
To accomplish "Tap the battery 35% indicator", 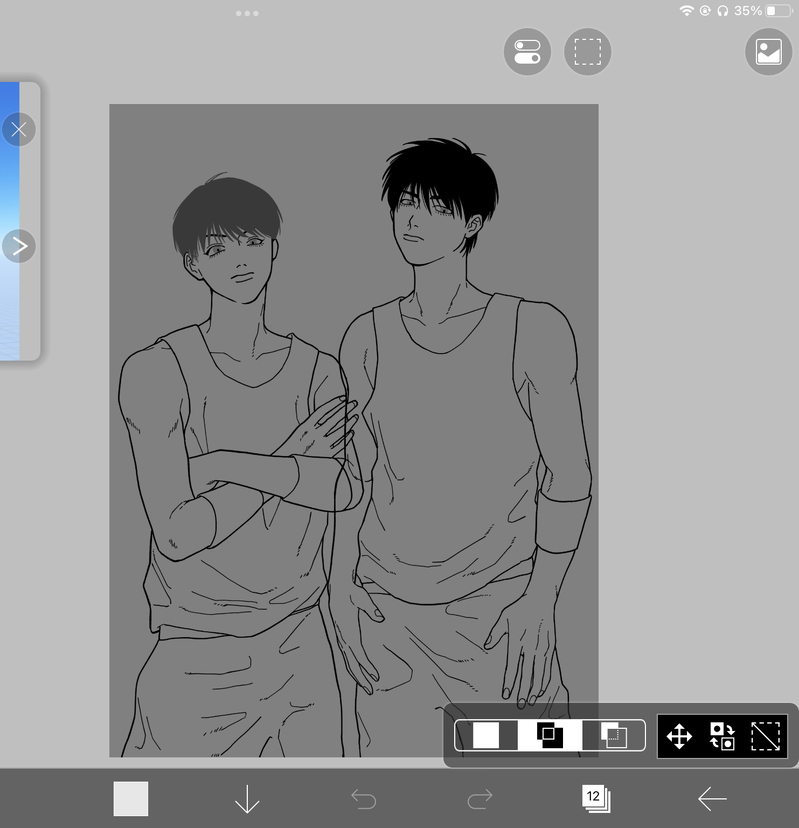I will (x=764, y=11).
